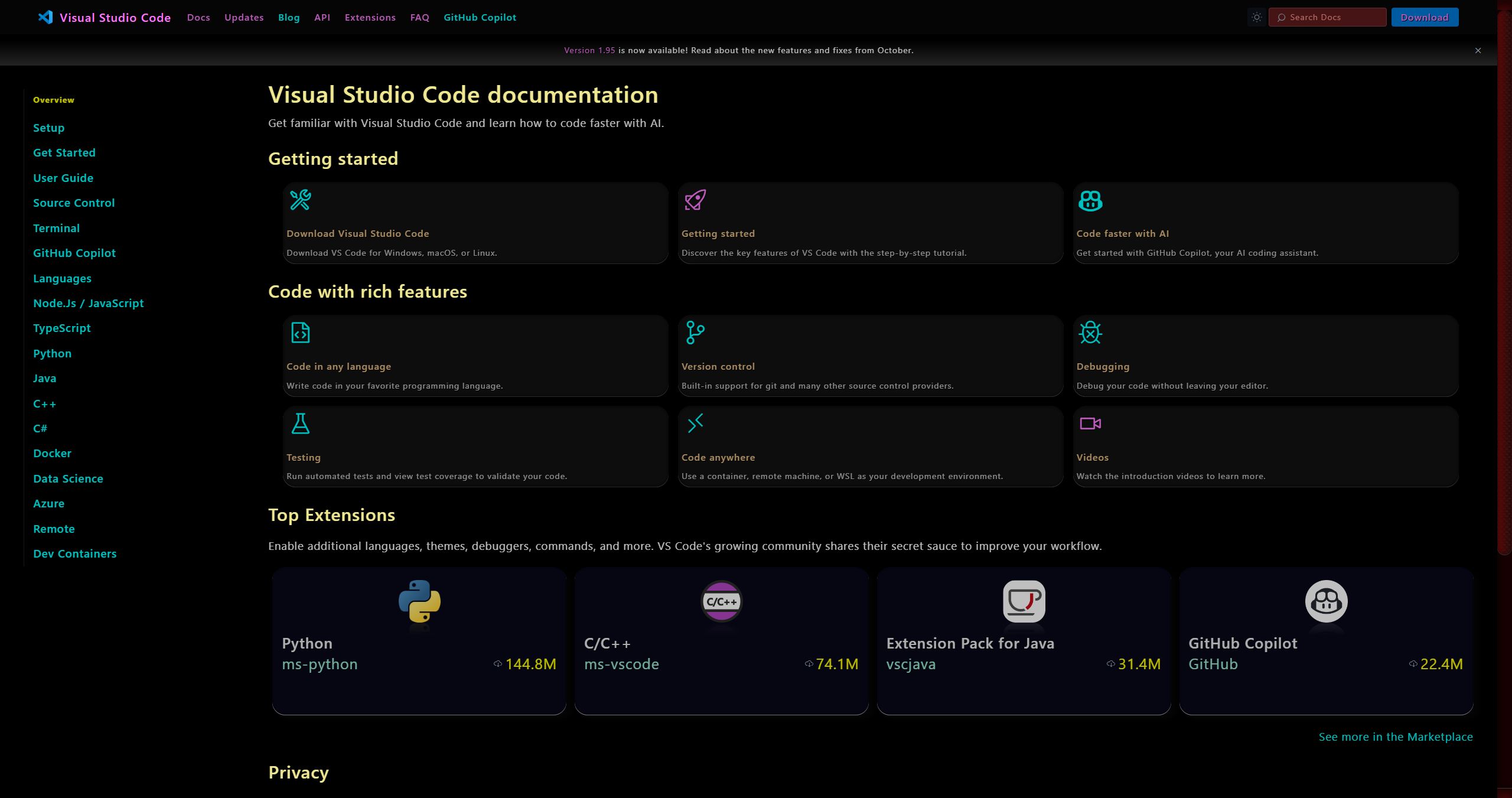Click the bug Debugging icon
The height and width of the screenshot is (798, 1512).
pos(1090,333)
